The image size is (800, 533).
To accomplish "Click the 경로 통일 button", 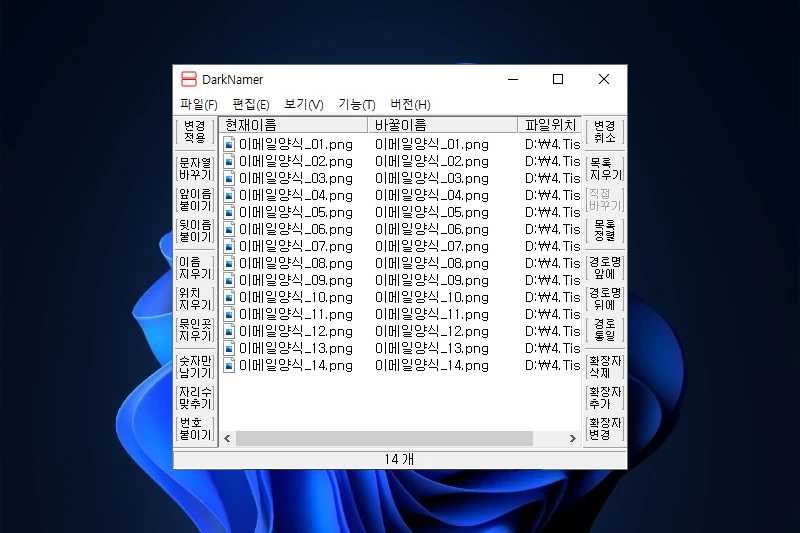I will pyautogui.click(x=605, y=329).
